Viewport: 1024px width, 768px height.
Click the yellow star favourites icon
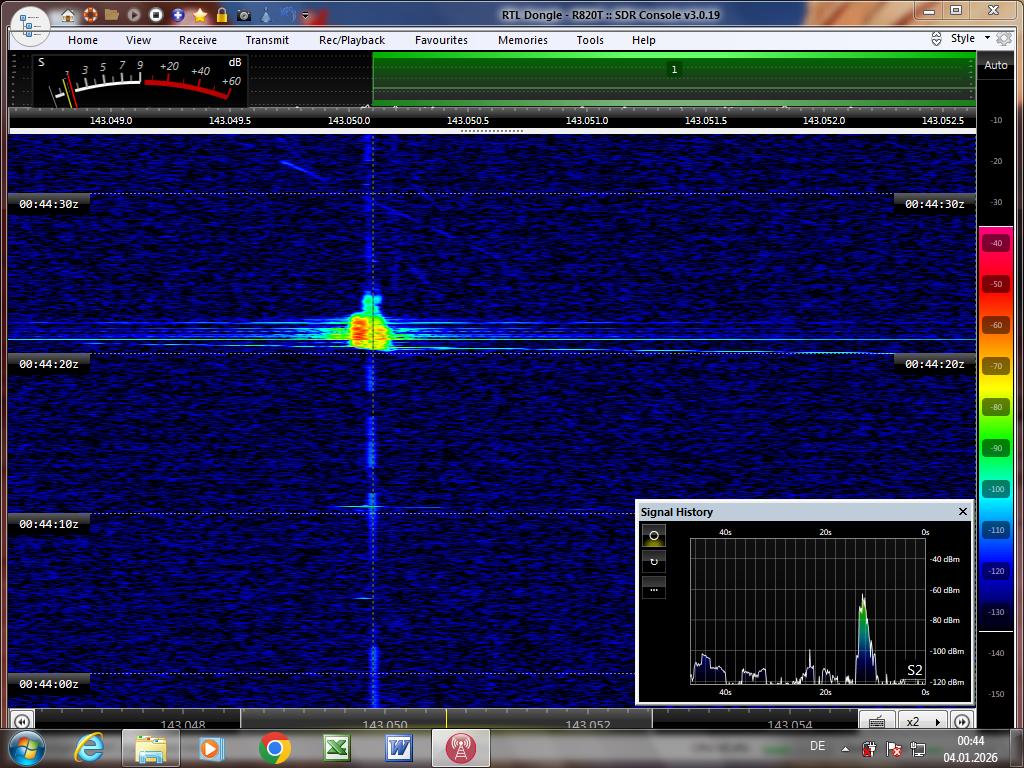click(x=200, y=14)
